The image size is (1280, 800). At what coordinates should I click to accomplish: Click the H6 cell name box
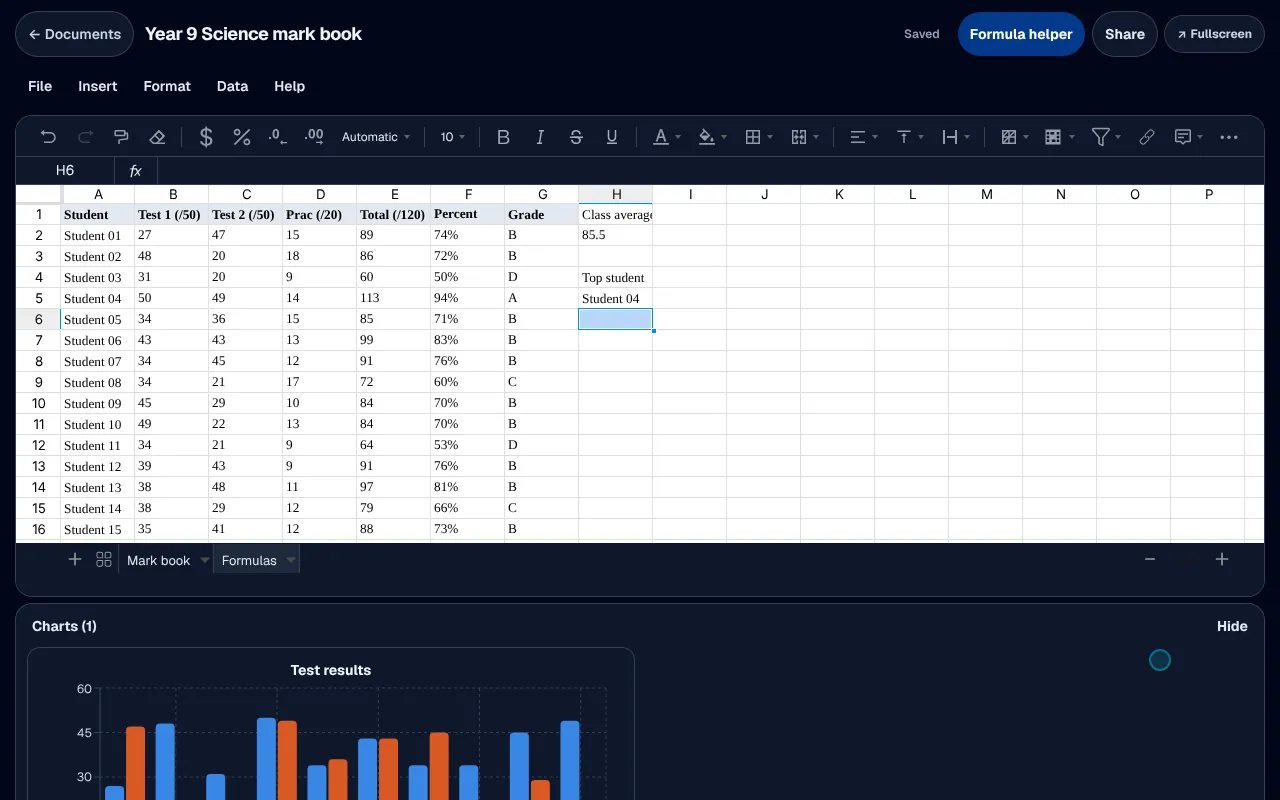tap(65, 171)
